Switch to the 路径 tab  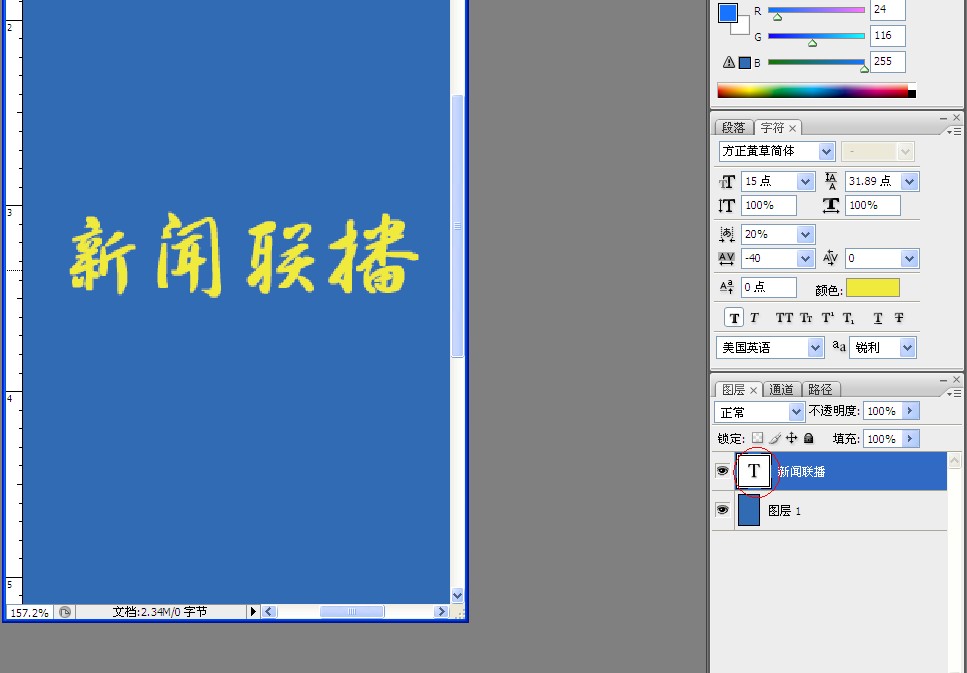(820, 390)
